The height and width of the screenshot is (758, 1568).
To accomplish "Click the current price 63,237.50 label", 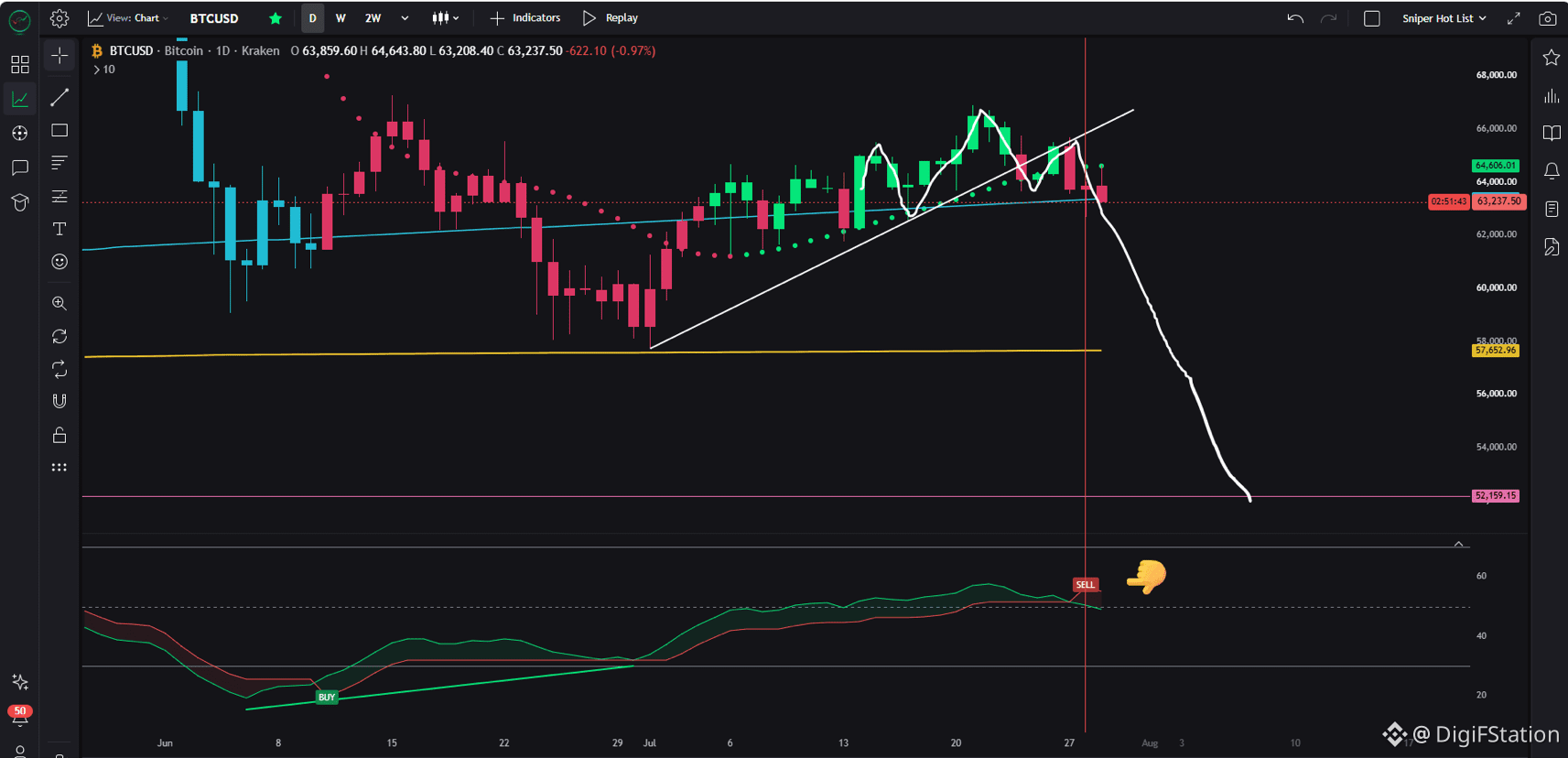I will click(1499, 201).
